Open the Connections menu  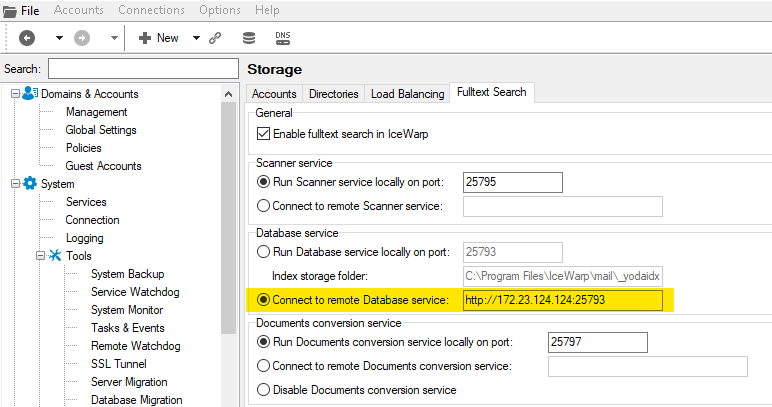coord(151,10)
